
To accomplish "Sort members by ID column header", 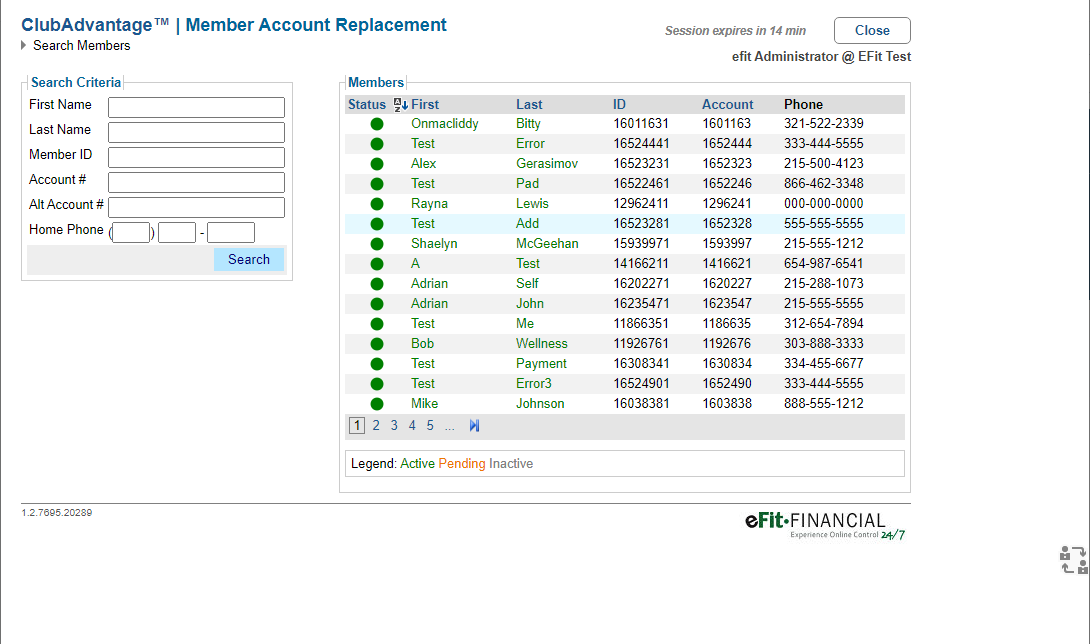I will pyautogui.click(x=619, y=104).
